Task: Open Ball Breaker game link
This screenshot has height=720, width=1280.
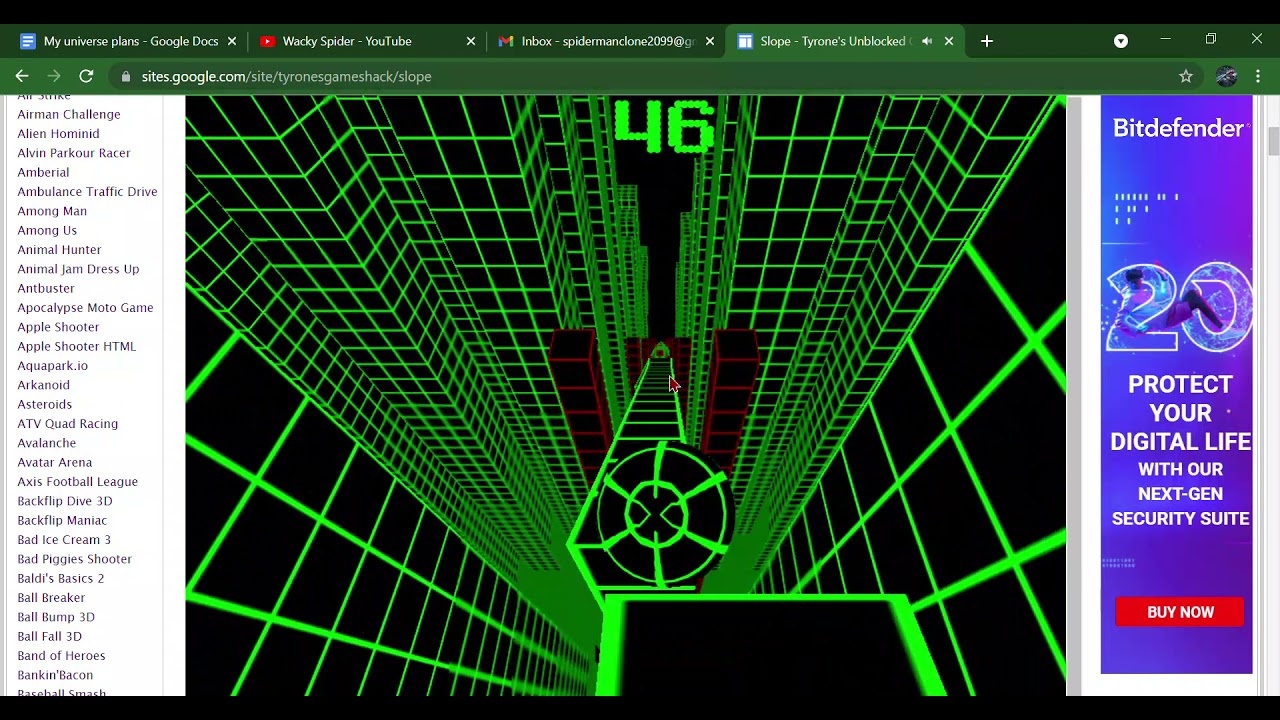Action: point(51,598)
